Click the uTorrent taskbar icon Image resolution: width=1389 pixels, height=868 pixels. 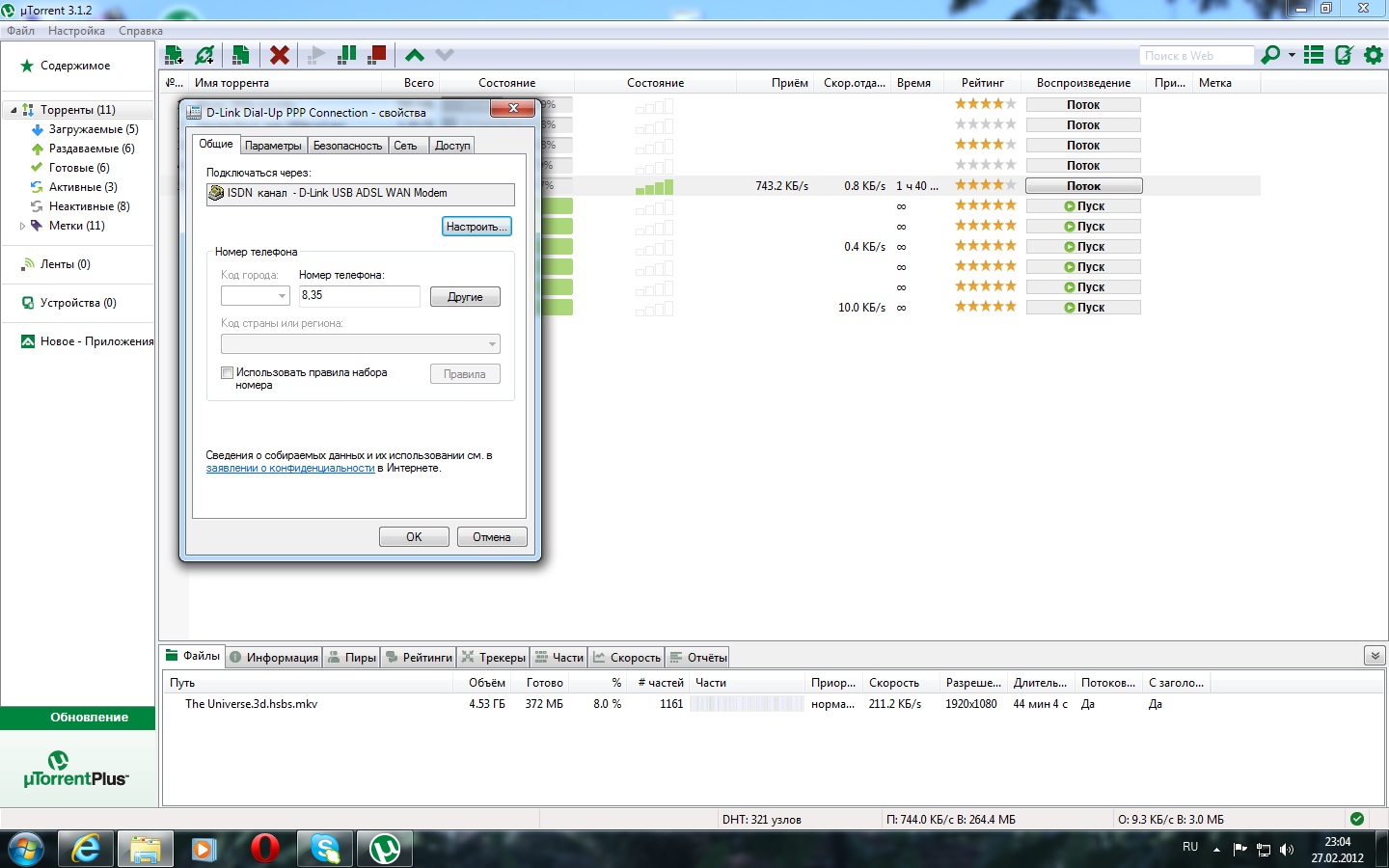tap(386, 849)
